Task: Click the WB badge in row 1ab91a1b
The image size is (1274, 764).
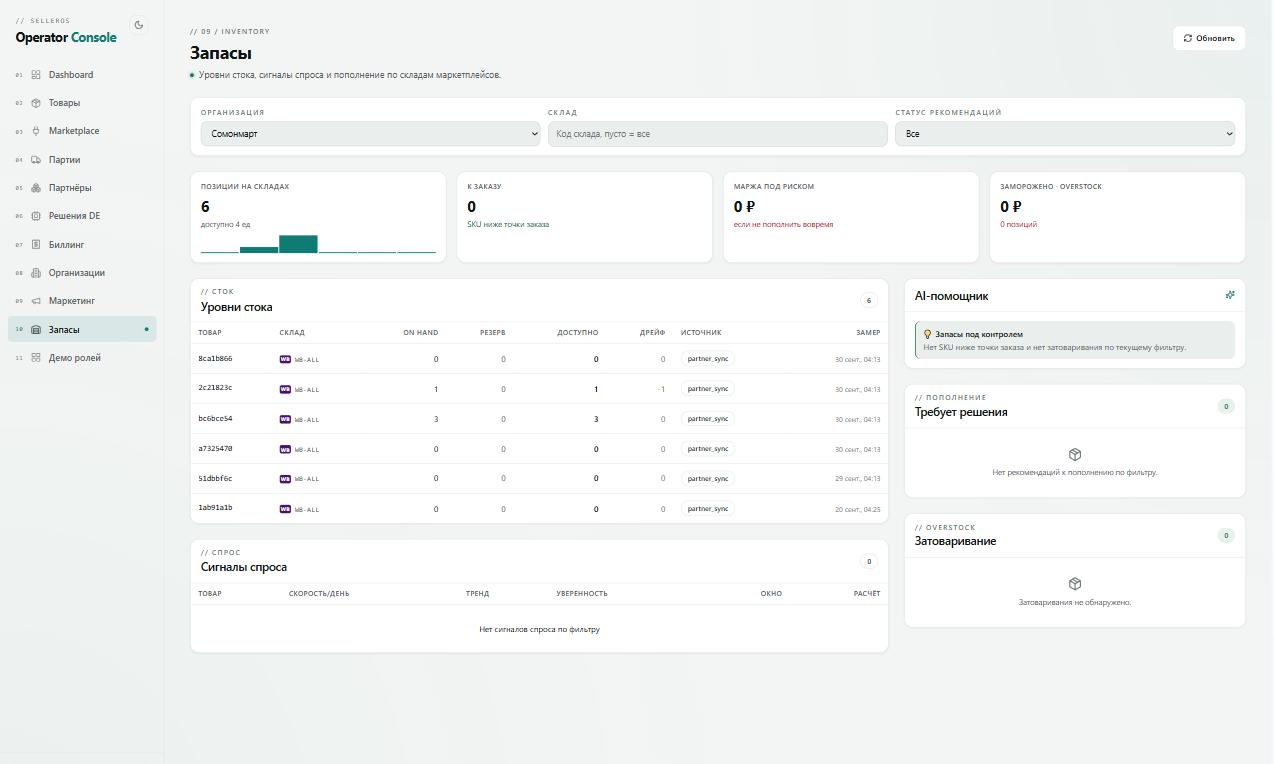Action: (x=285, y=509)
